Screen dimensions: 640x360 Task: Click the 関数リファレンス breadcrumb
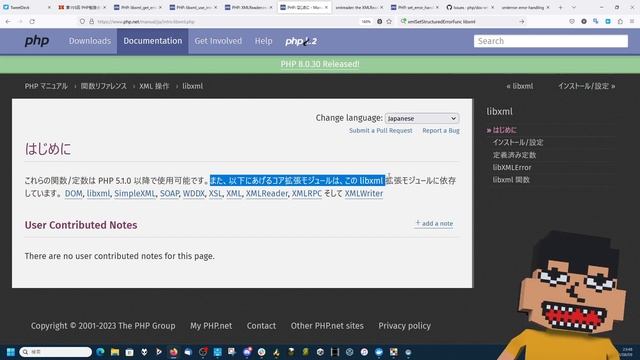pos(104,86)
